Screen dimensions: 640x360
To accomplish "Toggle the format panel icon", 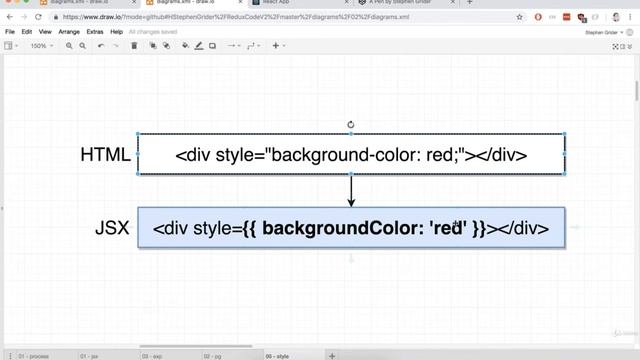I will click(x=622, y=47).
